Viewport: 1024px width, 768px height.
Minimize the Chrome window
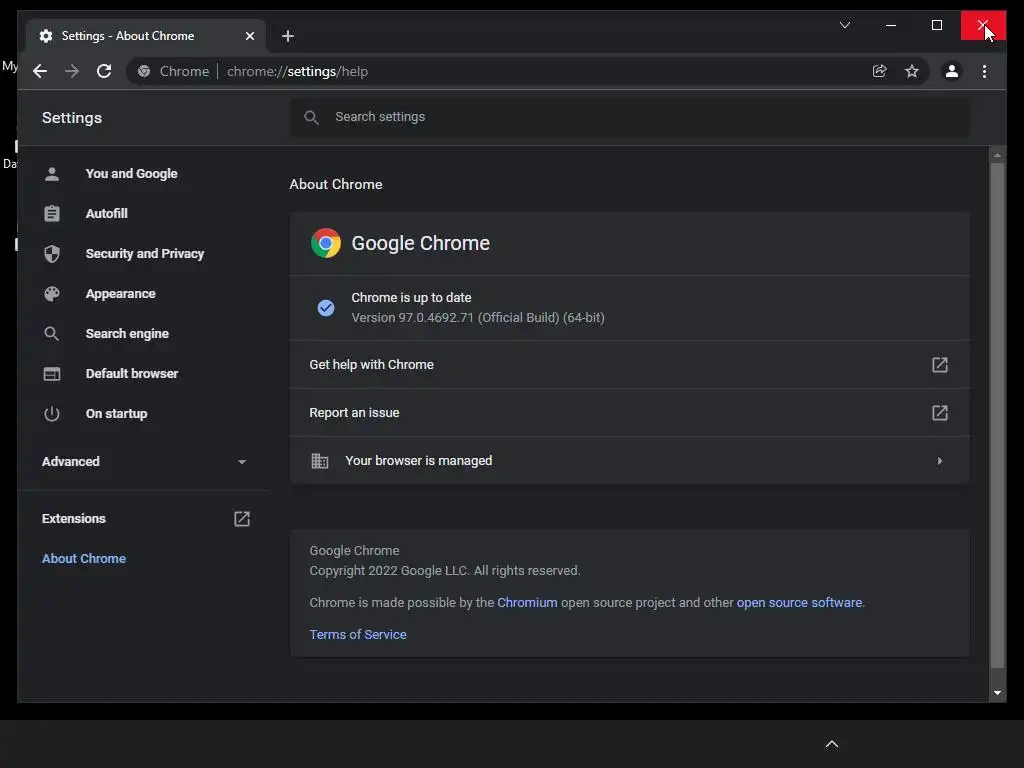(891, 25)
